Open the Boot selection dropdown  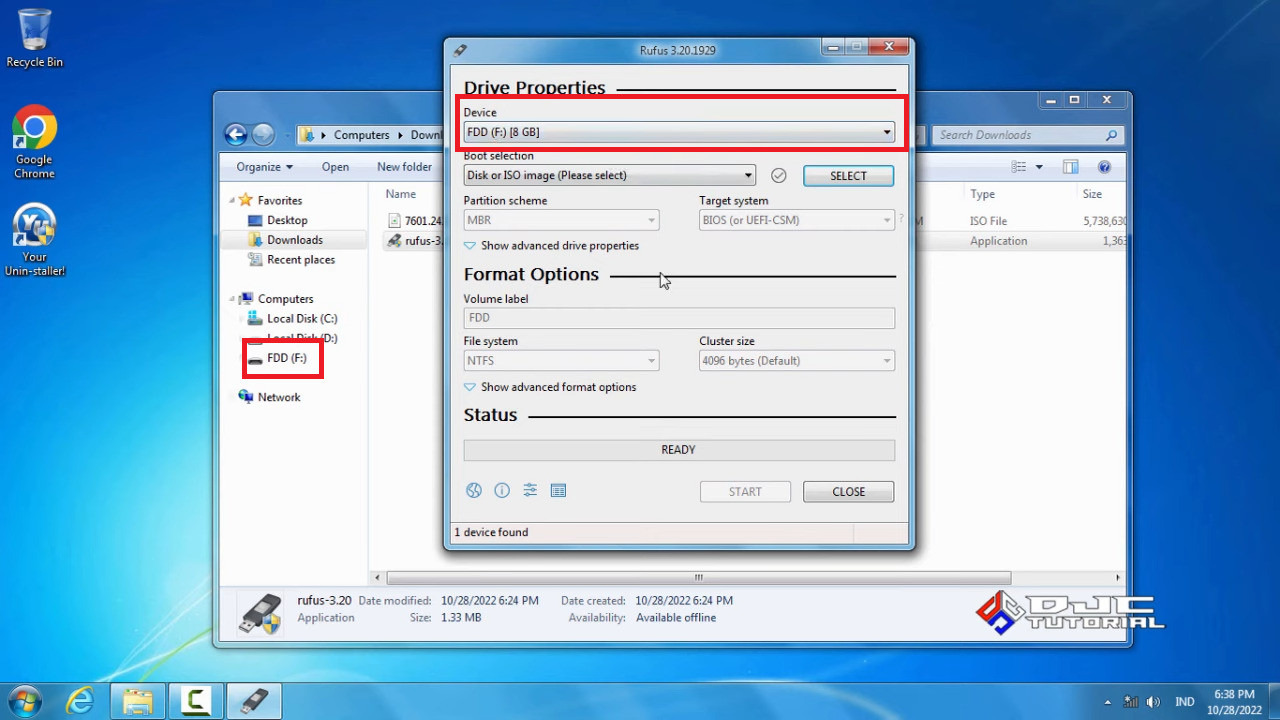tap(609, 175)
